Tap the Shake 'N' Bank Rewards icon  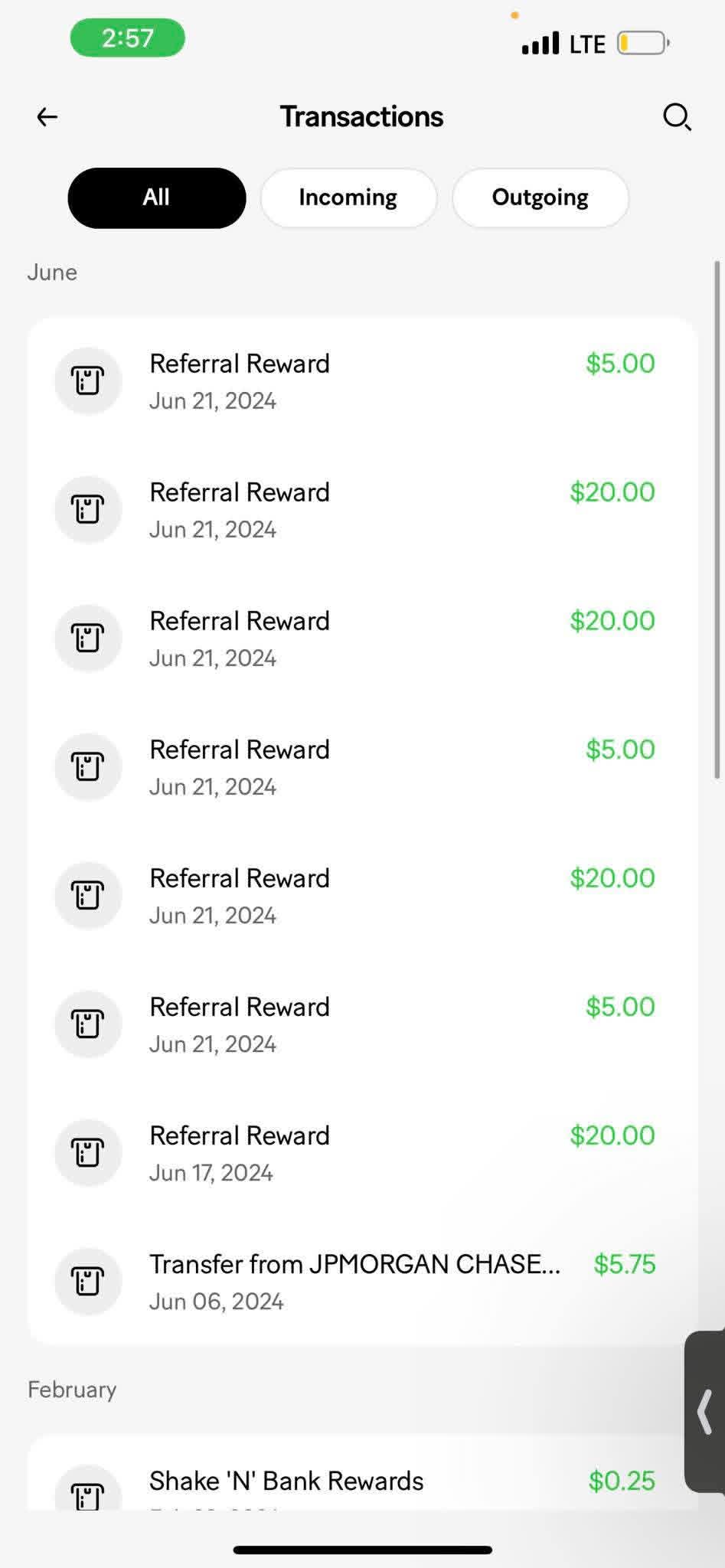(88, 1491)
